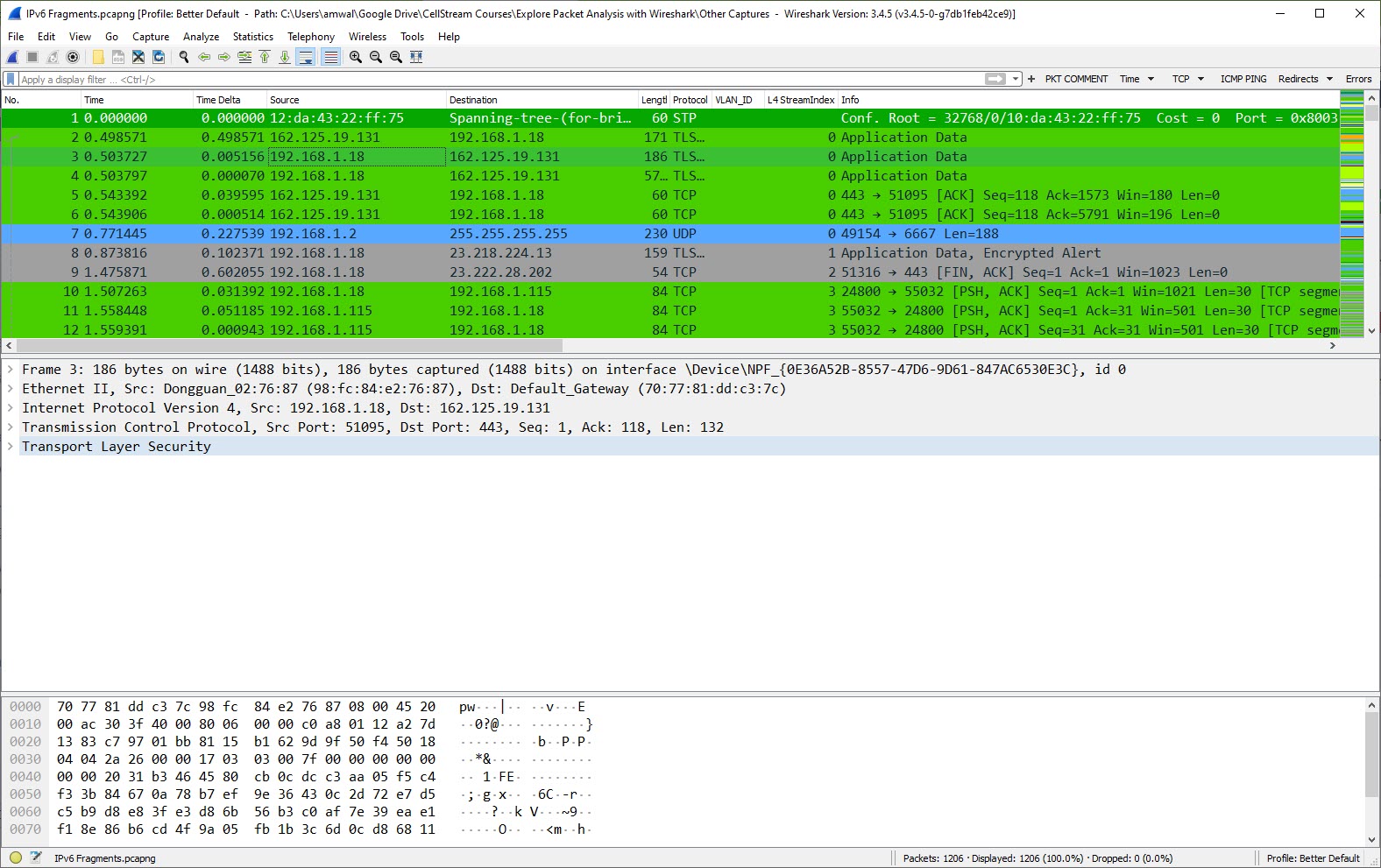Expand the Transport Layer Security tree
The image size is (1381, 868).
point(11,447)
